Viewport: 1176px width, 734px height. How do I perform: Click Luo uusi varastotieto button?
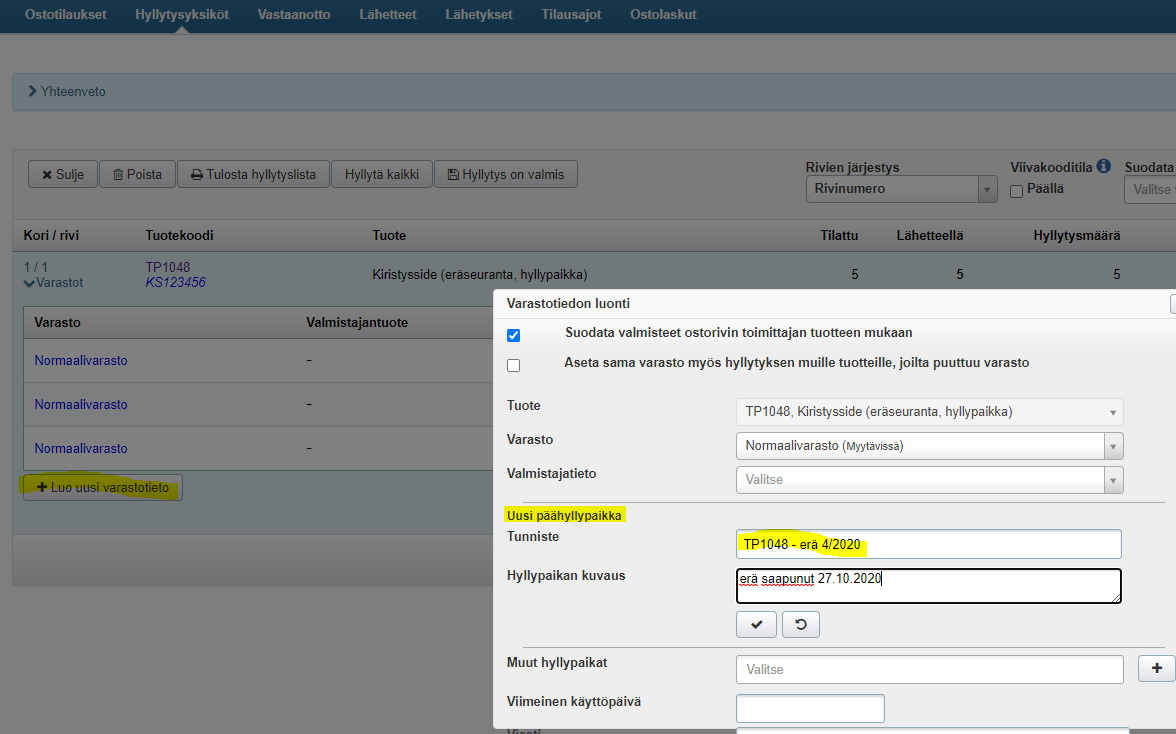pyautogui.click(x=103, y=488)
